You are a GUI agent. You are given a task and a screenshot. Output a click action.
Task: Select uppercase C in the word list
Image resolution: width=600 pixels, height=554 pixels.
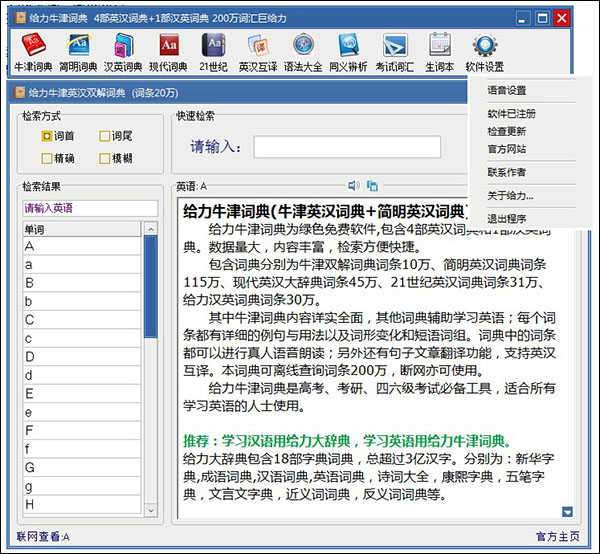tap(82, 320)
